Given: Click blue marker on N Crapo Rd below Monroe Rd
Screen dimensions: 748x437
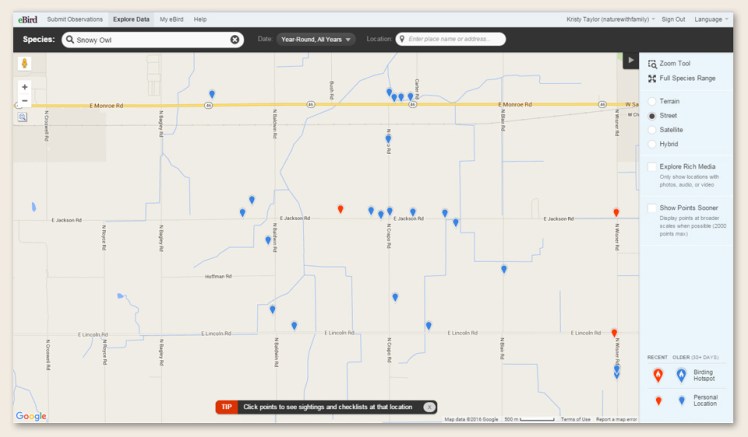Looking at the screenshot, I should pyautogui.click(x=388, y=139).
